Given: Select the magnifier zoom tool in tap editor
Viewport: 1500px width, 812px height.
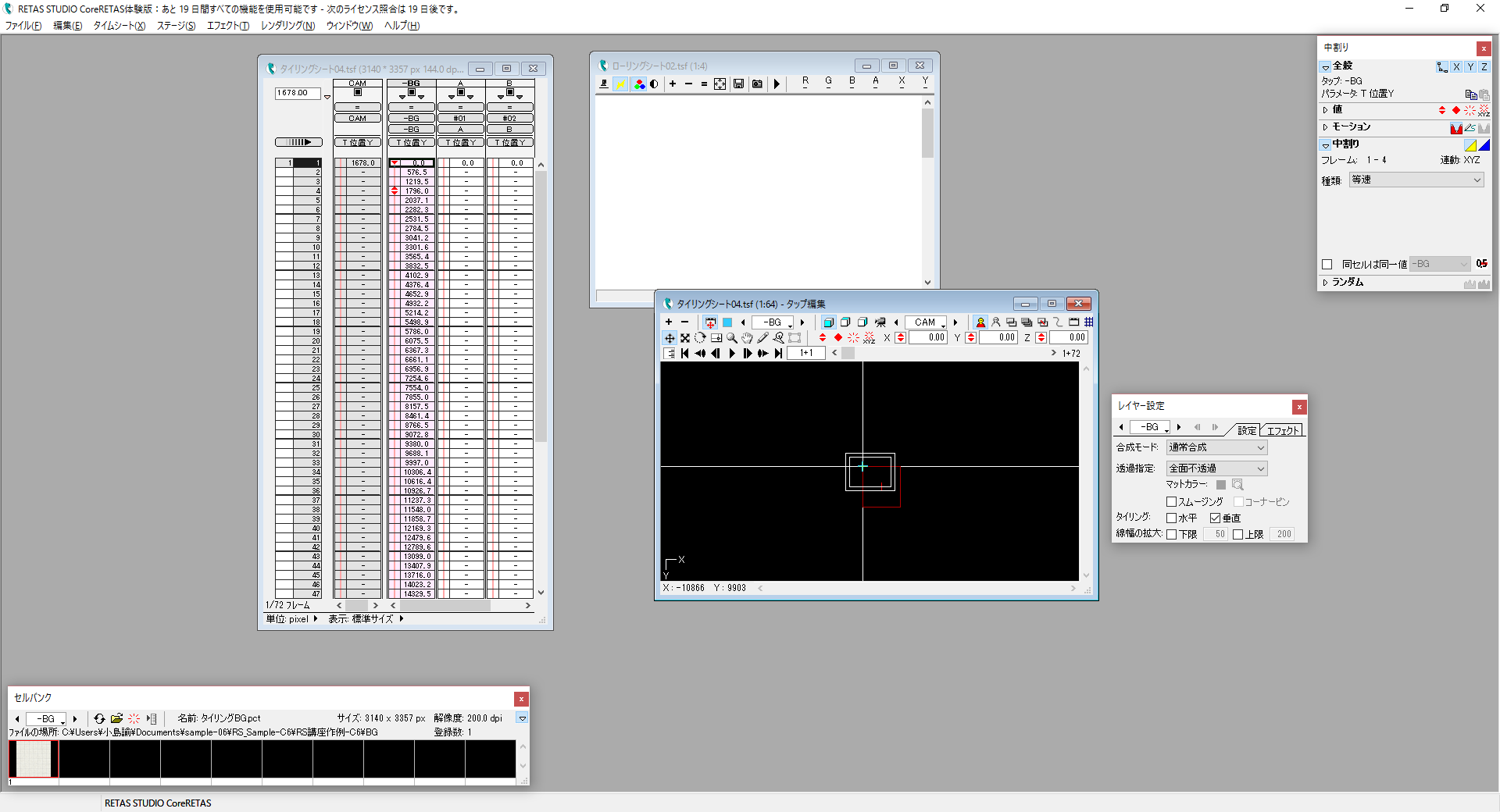Looking at the screenshot, I should [x=731, y=338].
